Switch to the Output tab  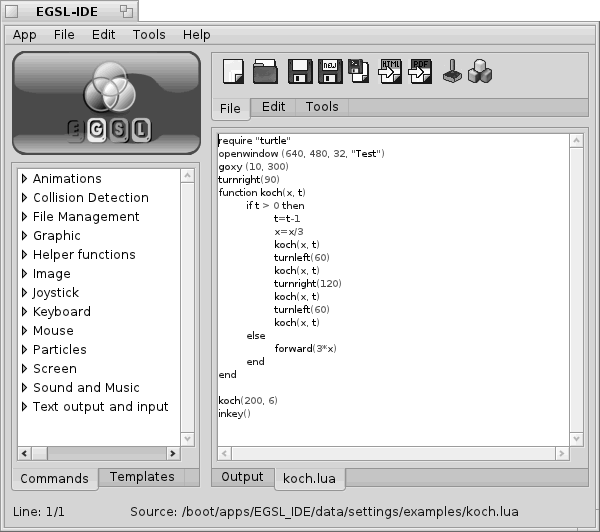coord(242,478)
